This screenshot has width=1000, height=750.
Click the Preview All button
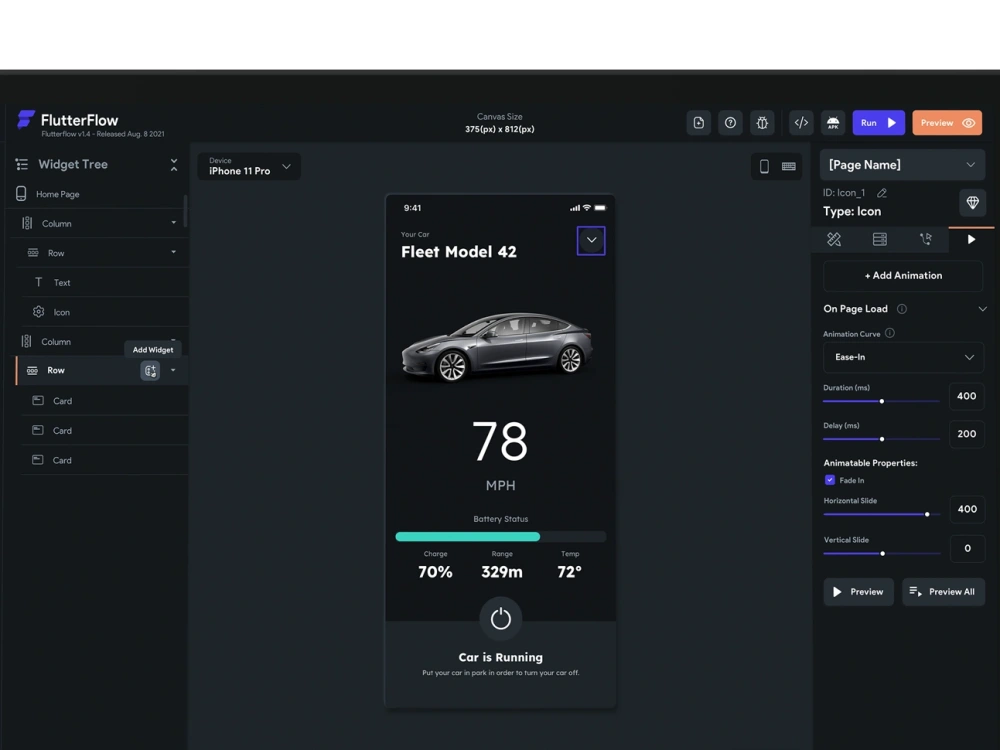943,591
